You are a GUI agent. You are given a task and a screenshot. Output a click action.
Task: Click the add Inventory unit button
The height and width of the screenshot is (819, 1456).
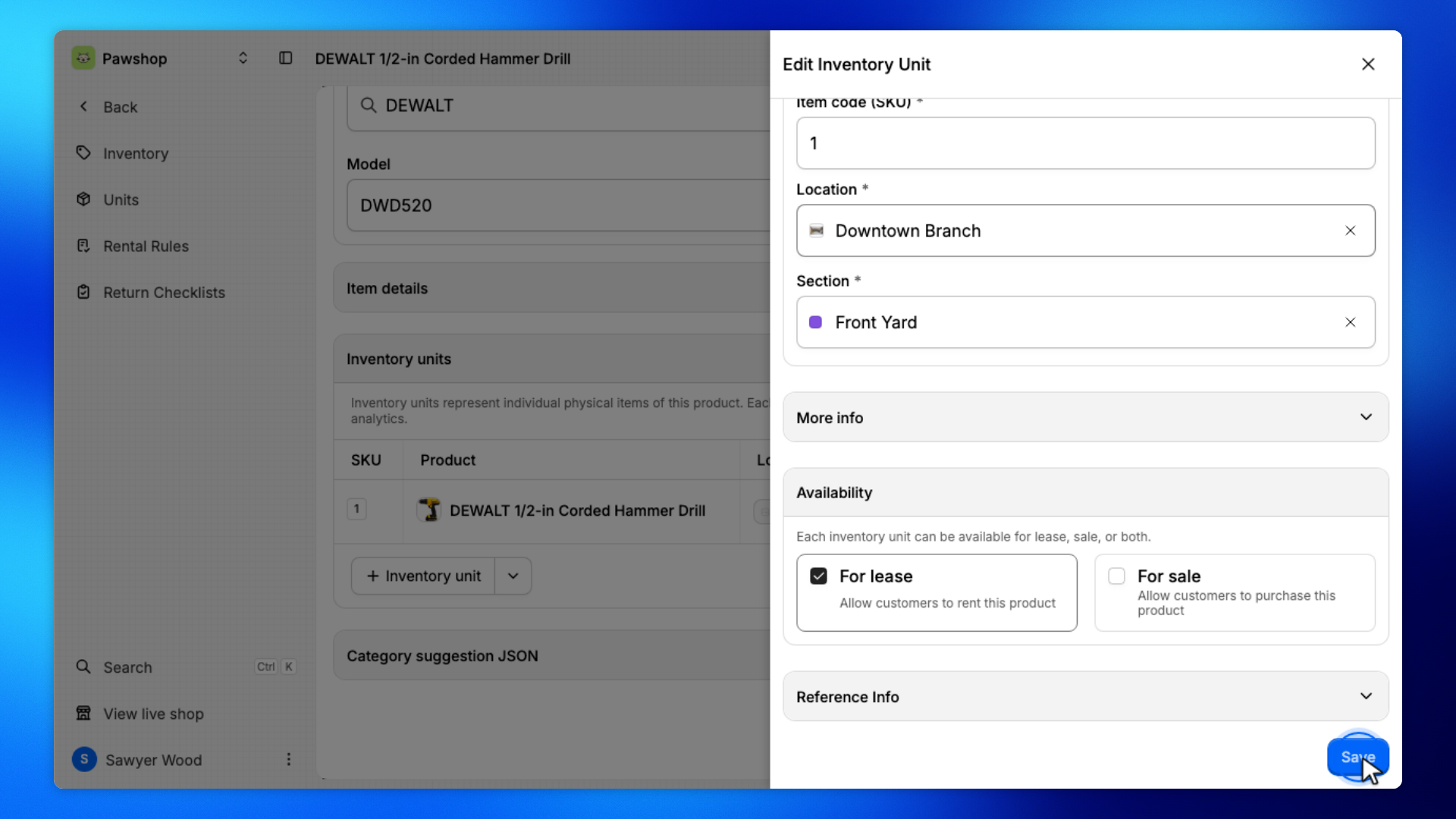(423, 576)
